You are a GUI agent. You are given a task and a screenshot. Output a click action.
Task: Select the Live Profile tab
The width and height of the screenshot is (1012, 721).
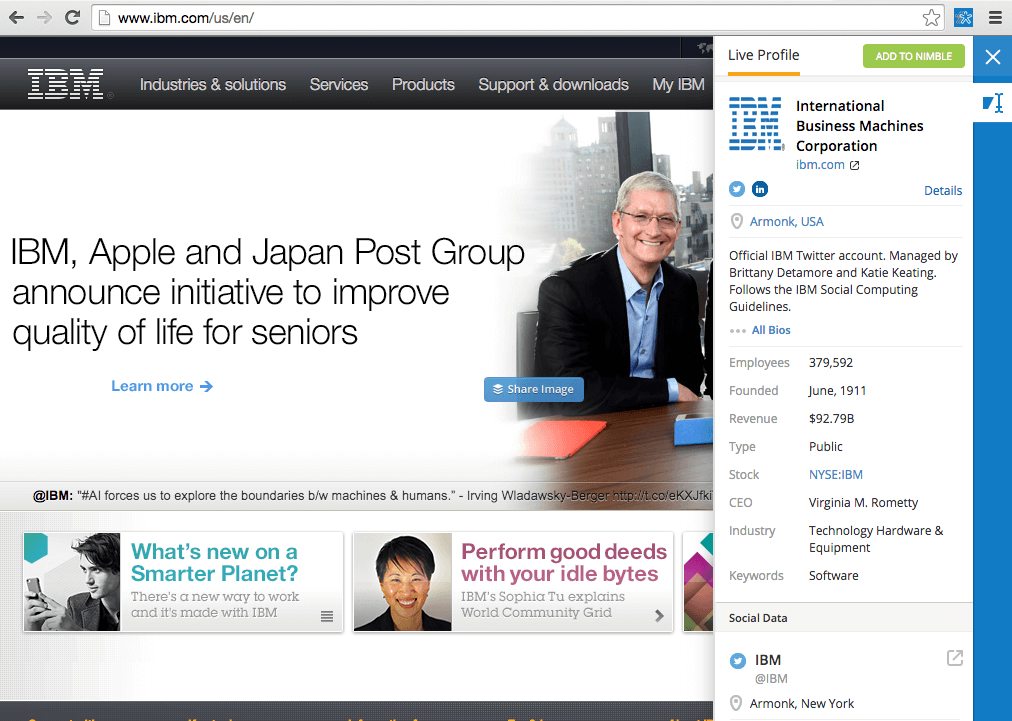pos(764,56)
